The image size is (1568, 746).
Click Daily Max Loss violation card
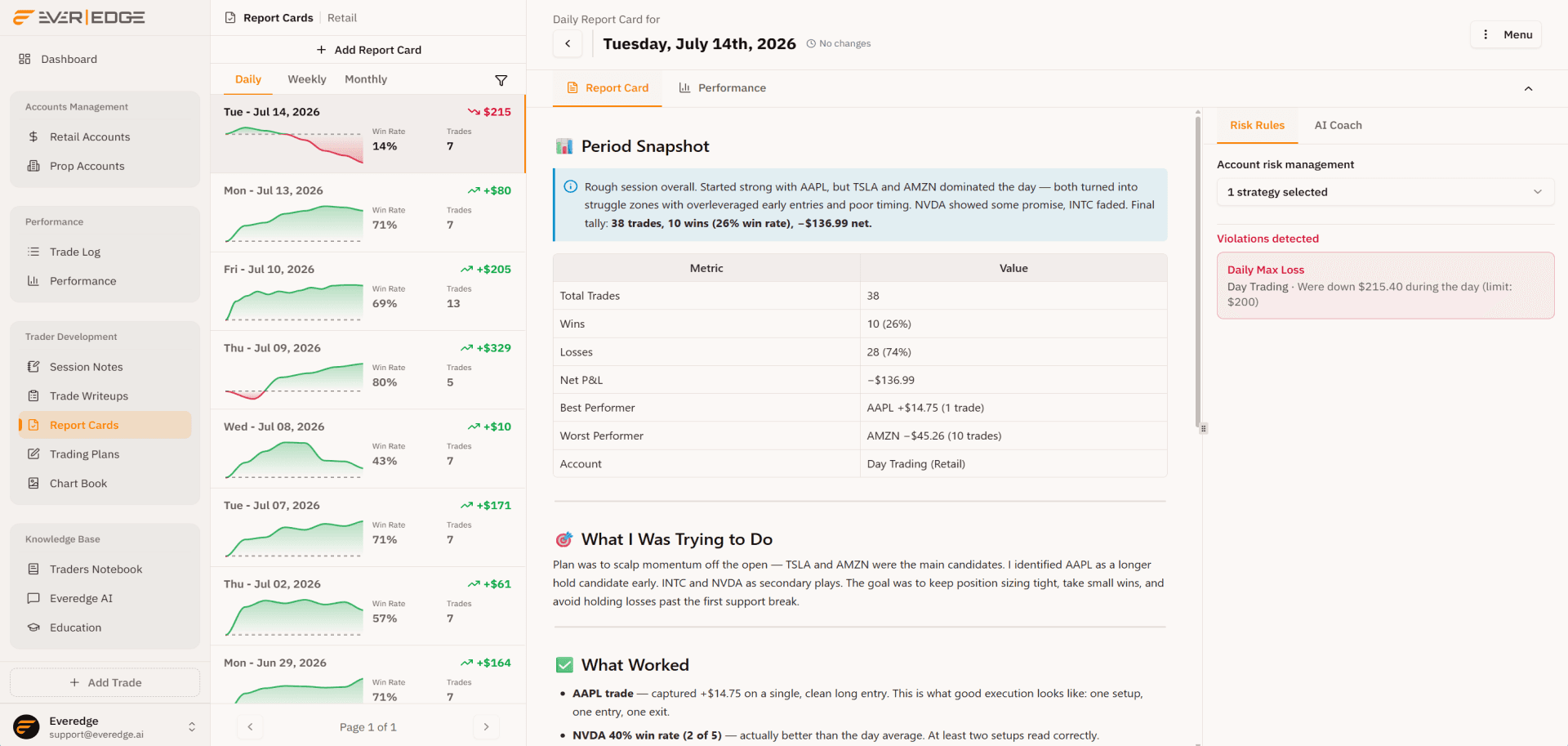point(1385,285)
